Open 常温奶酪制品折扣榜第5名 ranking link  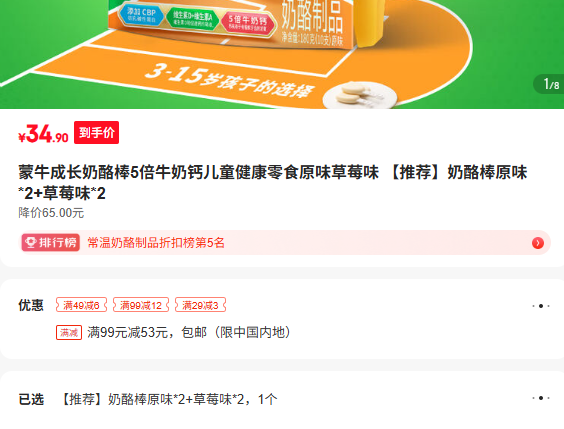tap(156, 243)
